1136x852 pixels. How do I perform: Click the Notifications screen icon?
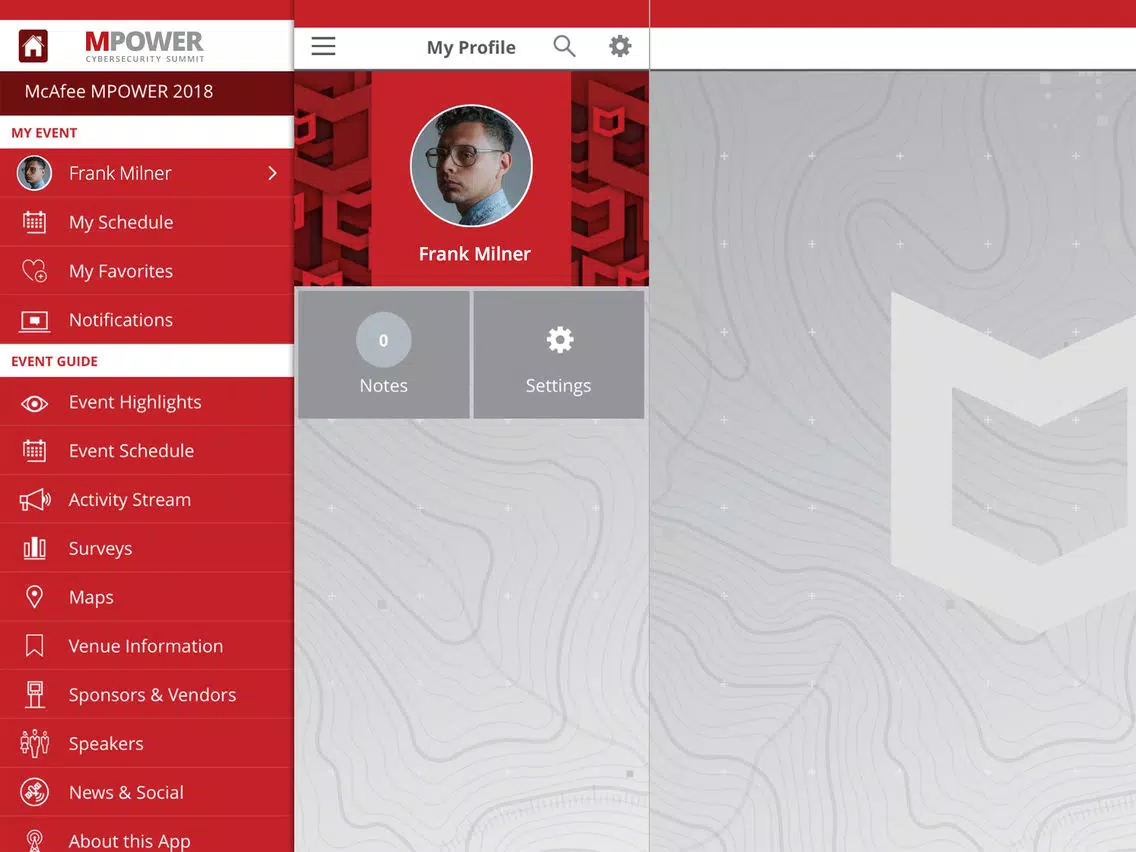point(34,320)
